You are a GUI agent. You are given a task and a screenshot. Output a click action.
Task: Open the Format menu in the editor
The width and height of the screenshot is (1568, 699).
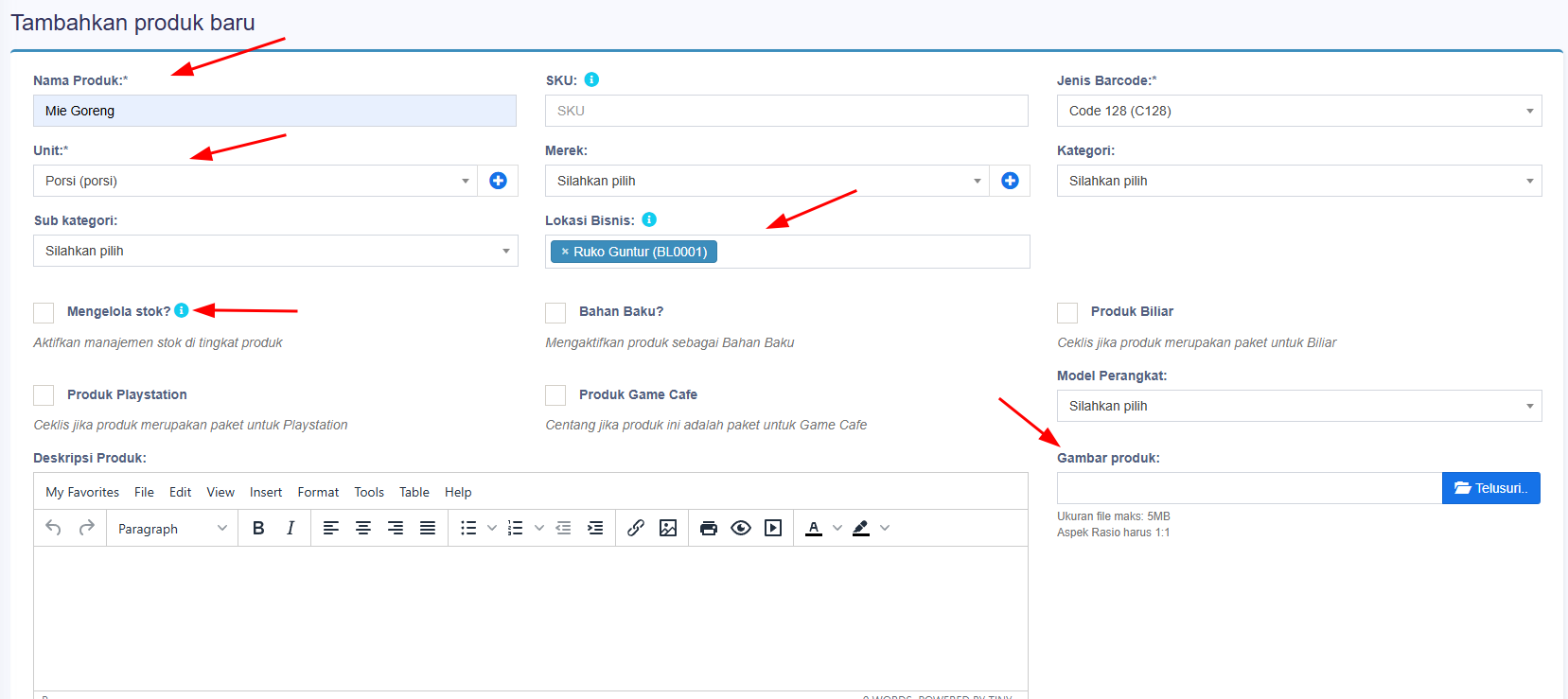pos(318,492)
